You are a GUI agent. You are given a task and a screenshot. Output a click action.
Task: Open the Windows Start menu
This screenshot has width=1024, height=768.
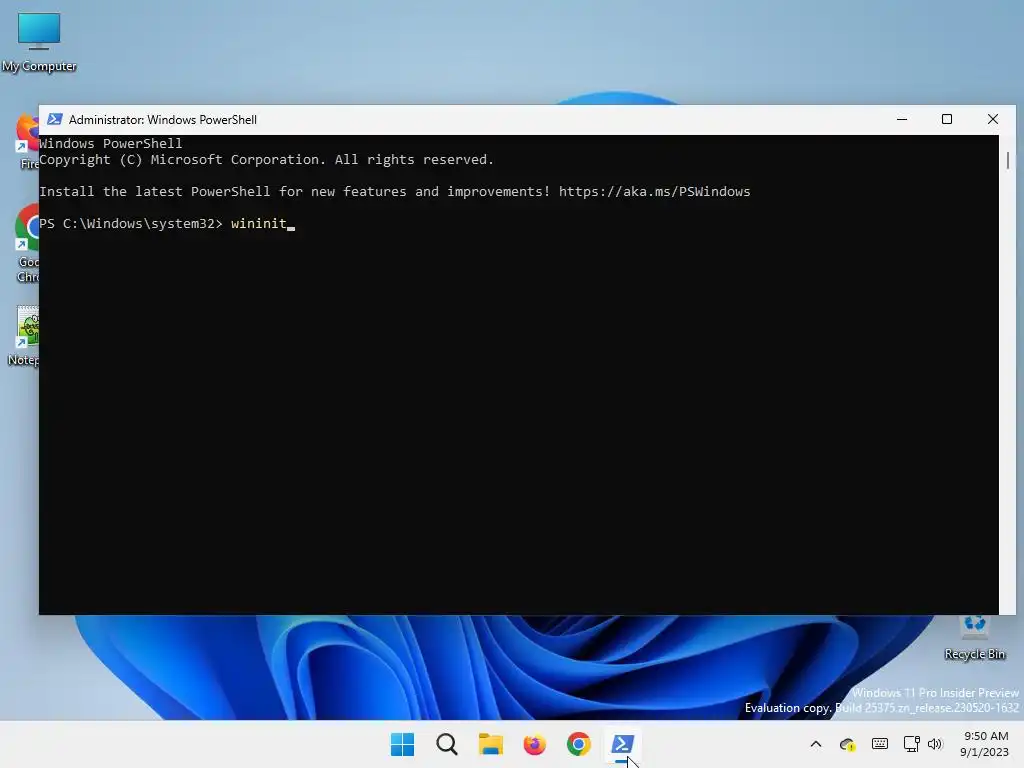[x=402, y=744]
